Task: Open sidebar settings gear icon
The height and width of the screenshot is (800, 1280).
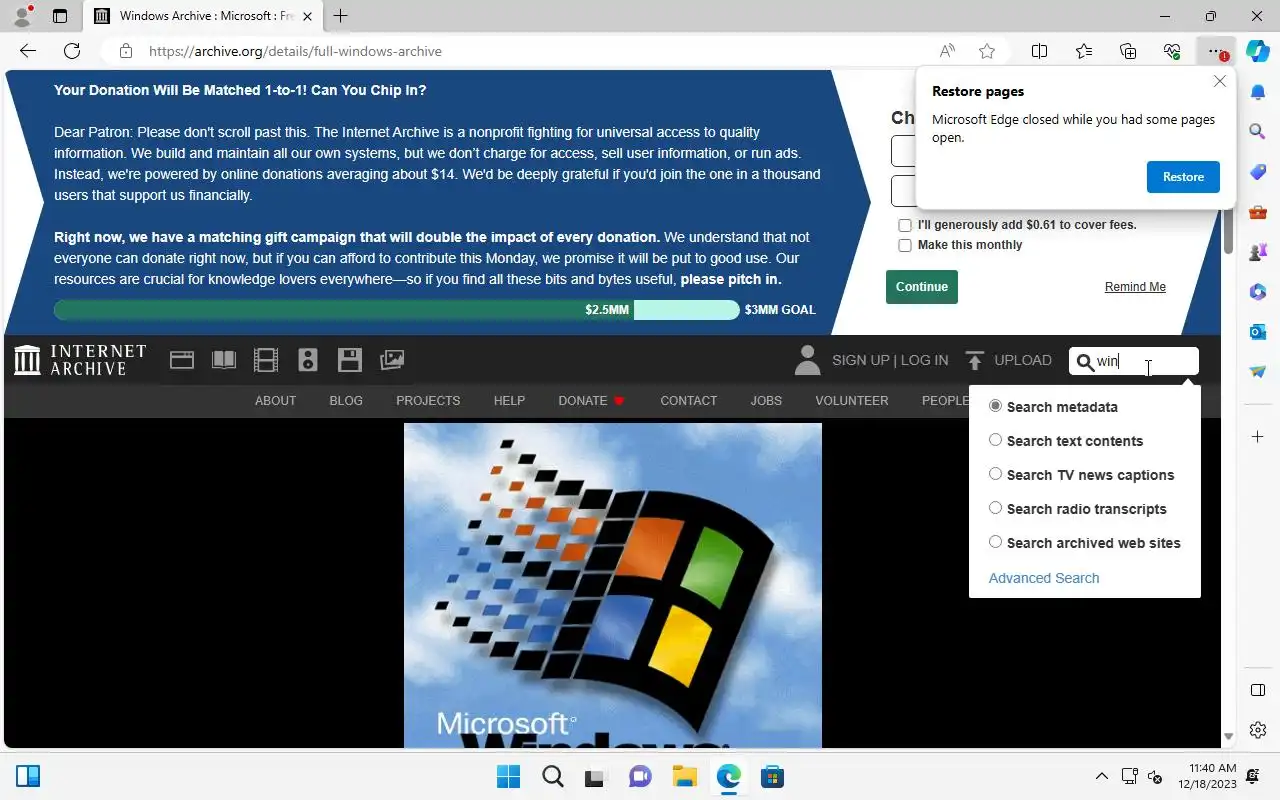Action: pyautogui.click(x=1258, y=730)
